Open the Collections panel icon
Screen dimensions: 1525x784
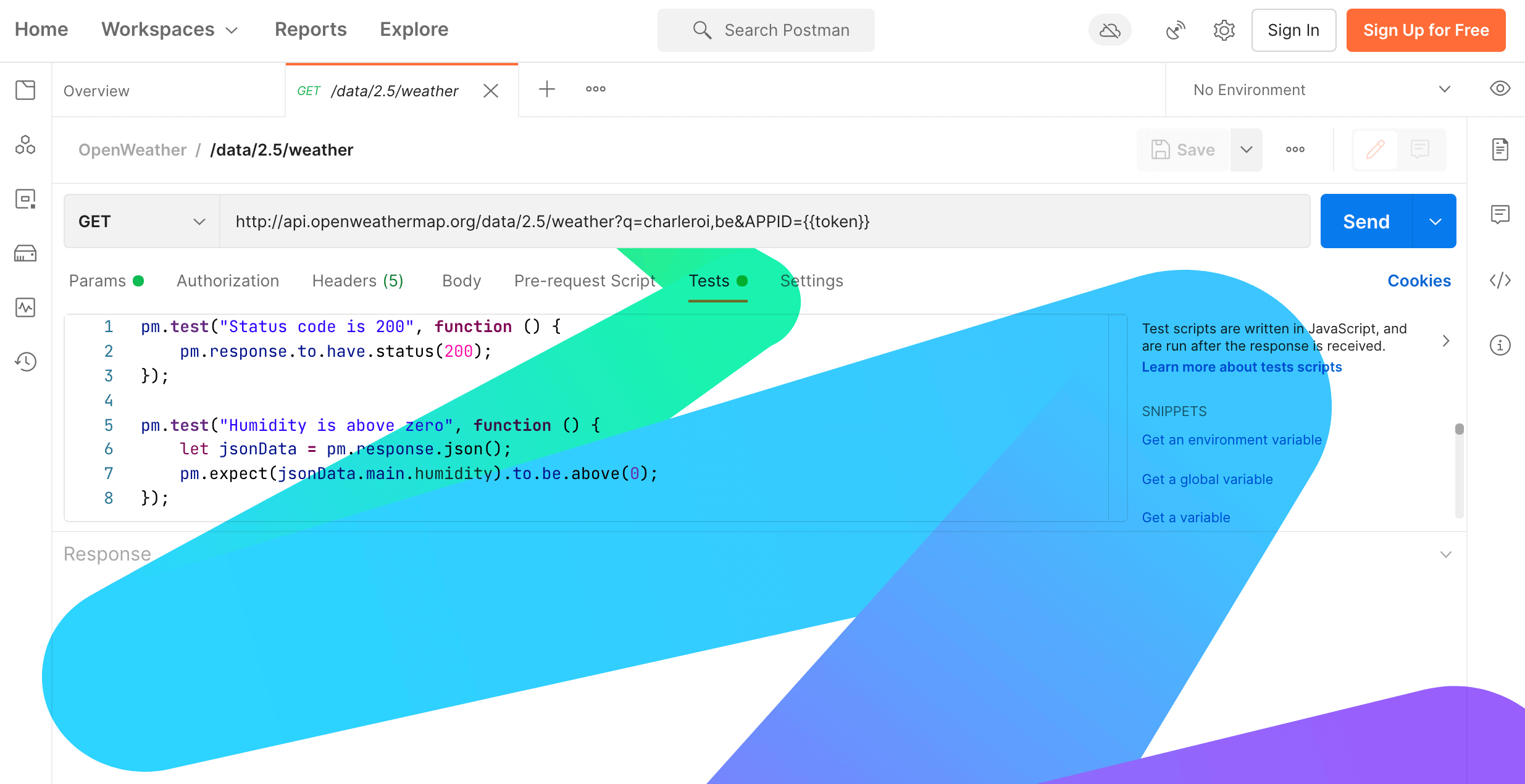click(26, 90)
